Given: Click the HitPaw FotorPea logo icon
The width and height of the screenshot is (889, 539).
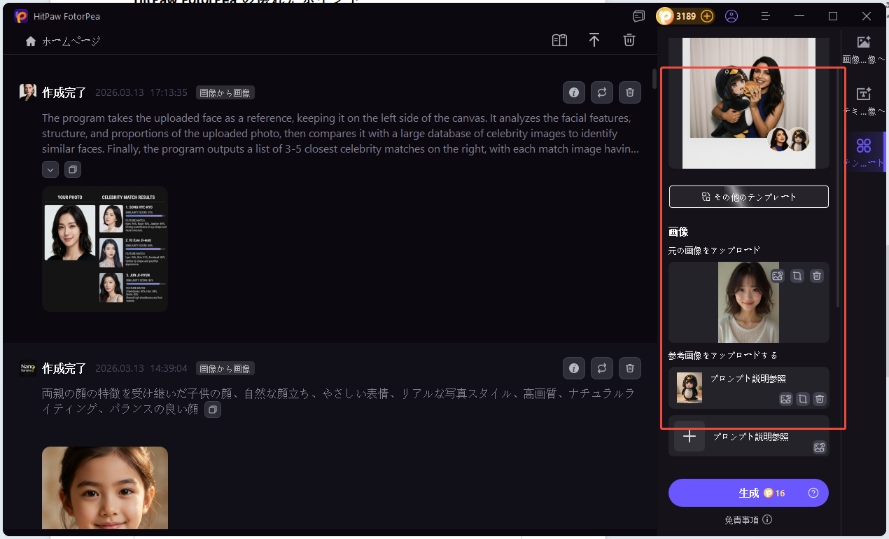Looking at the screenshot, I should point(21,16).
